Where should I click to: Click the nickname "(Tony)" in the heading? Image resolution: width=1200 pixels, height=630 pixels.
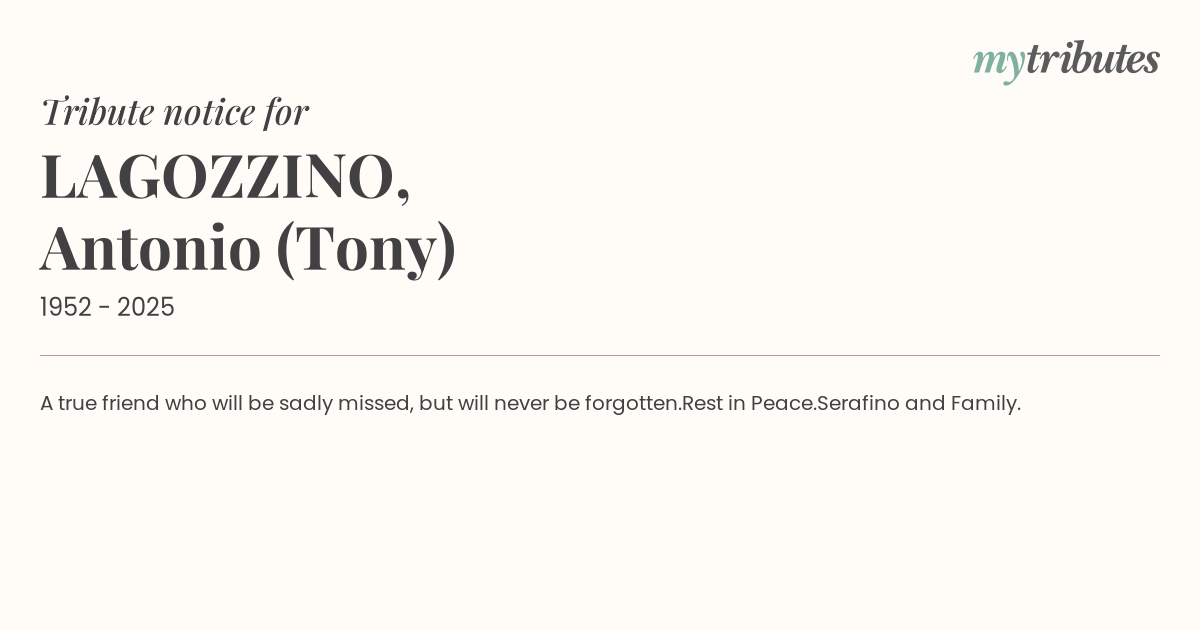[x=366, y=248]
